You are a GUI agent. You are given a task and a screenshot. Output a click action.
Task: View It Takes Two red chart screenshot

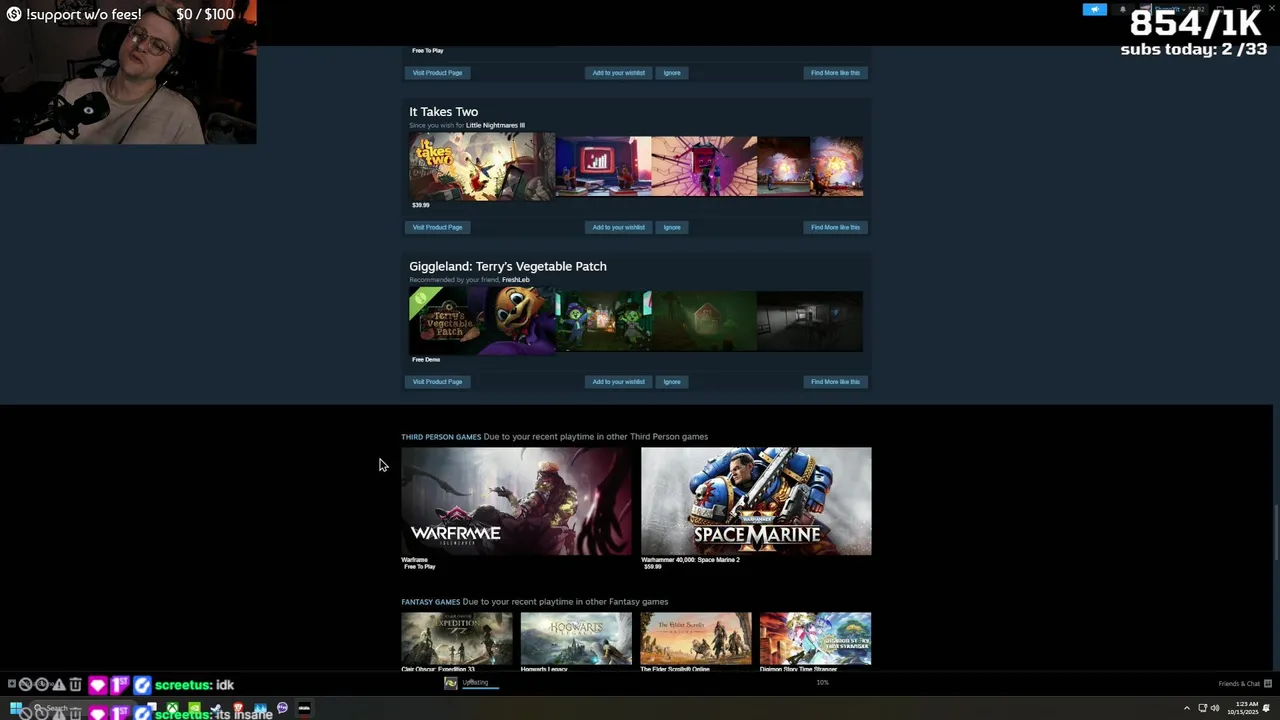pyautogui.click(x=603, y=167)
